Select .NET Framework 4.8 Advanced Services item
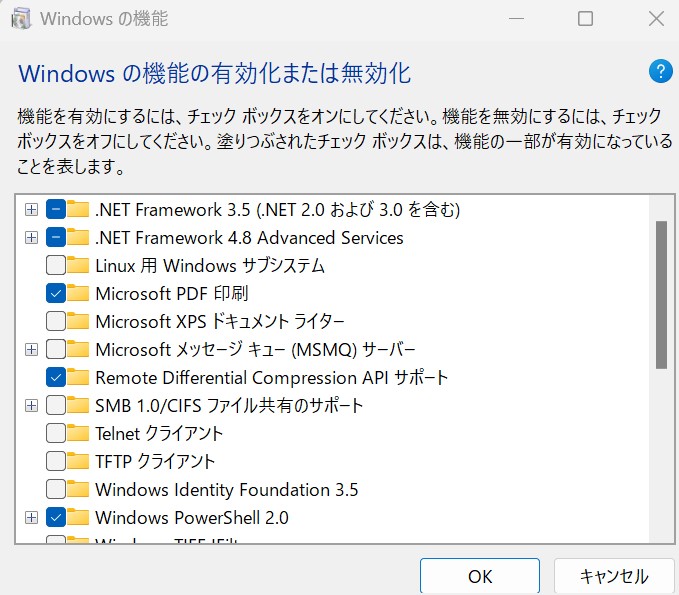Screen dimensions: 679x595 (x=249, y=238)
